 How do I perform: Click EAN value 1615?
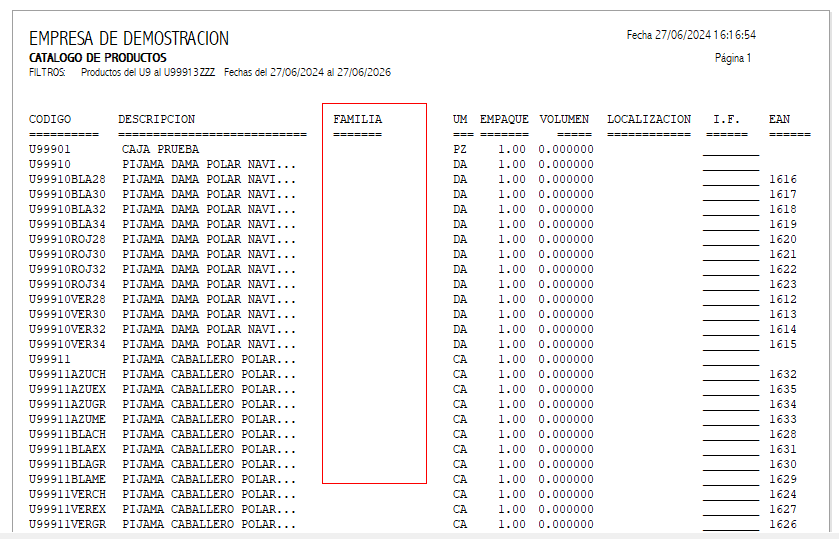pos(783,344)
